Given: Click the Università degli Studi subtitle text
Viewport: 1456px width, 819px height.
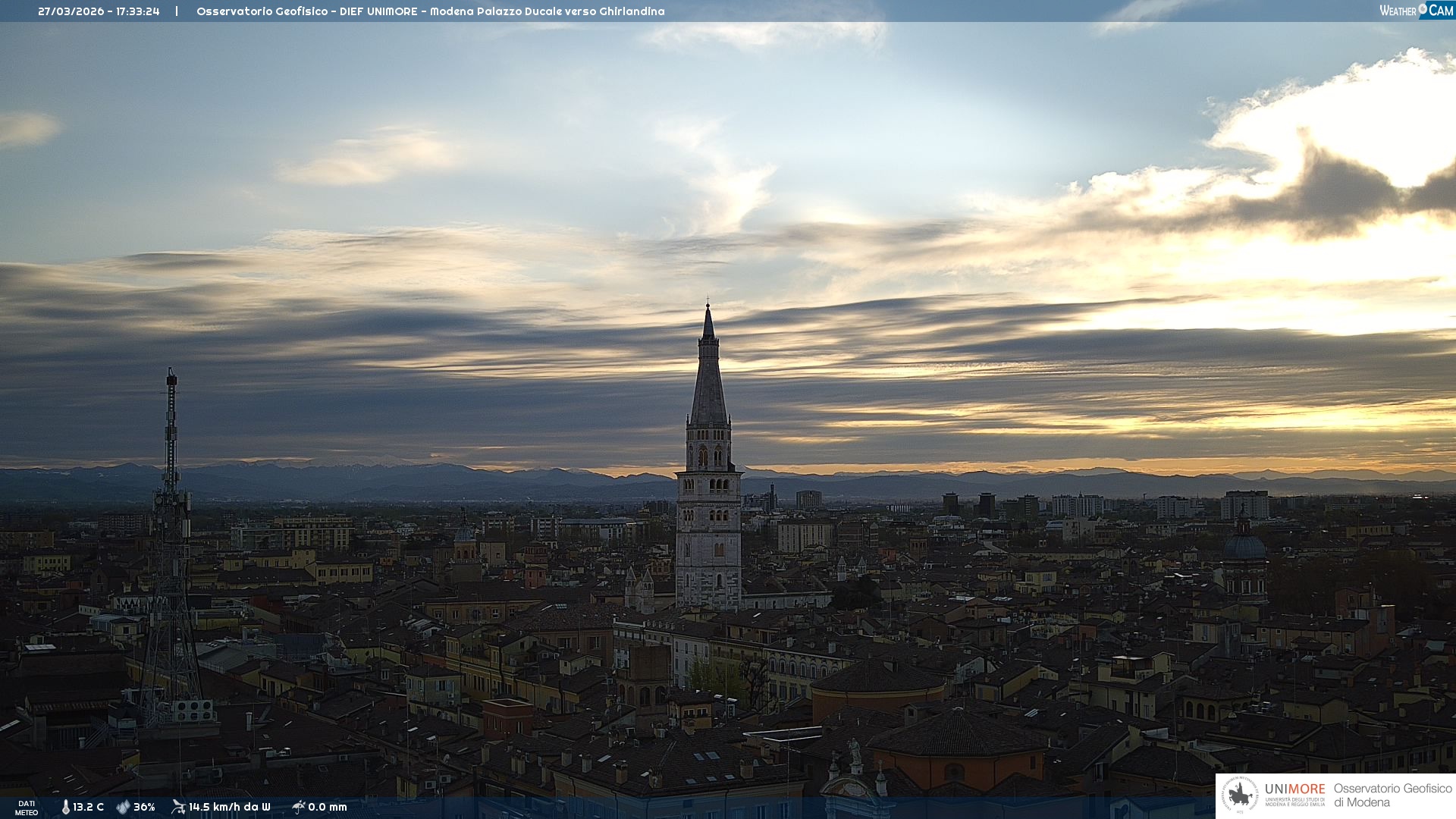Looking at the screenshot, I should pos(1294,802).
